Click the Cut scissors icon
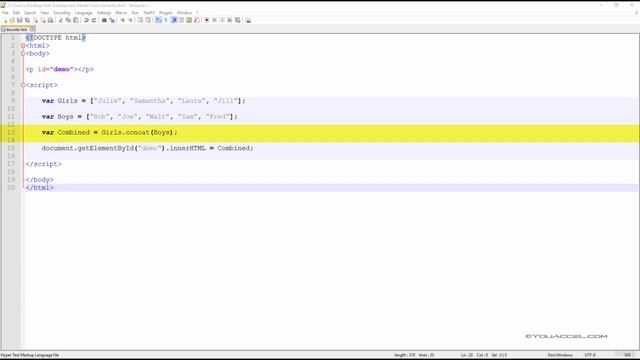This screenshot has height=360, width=640. 60,20
